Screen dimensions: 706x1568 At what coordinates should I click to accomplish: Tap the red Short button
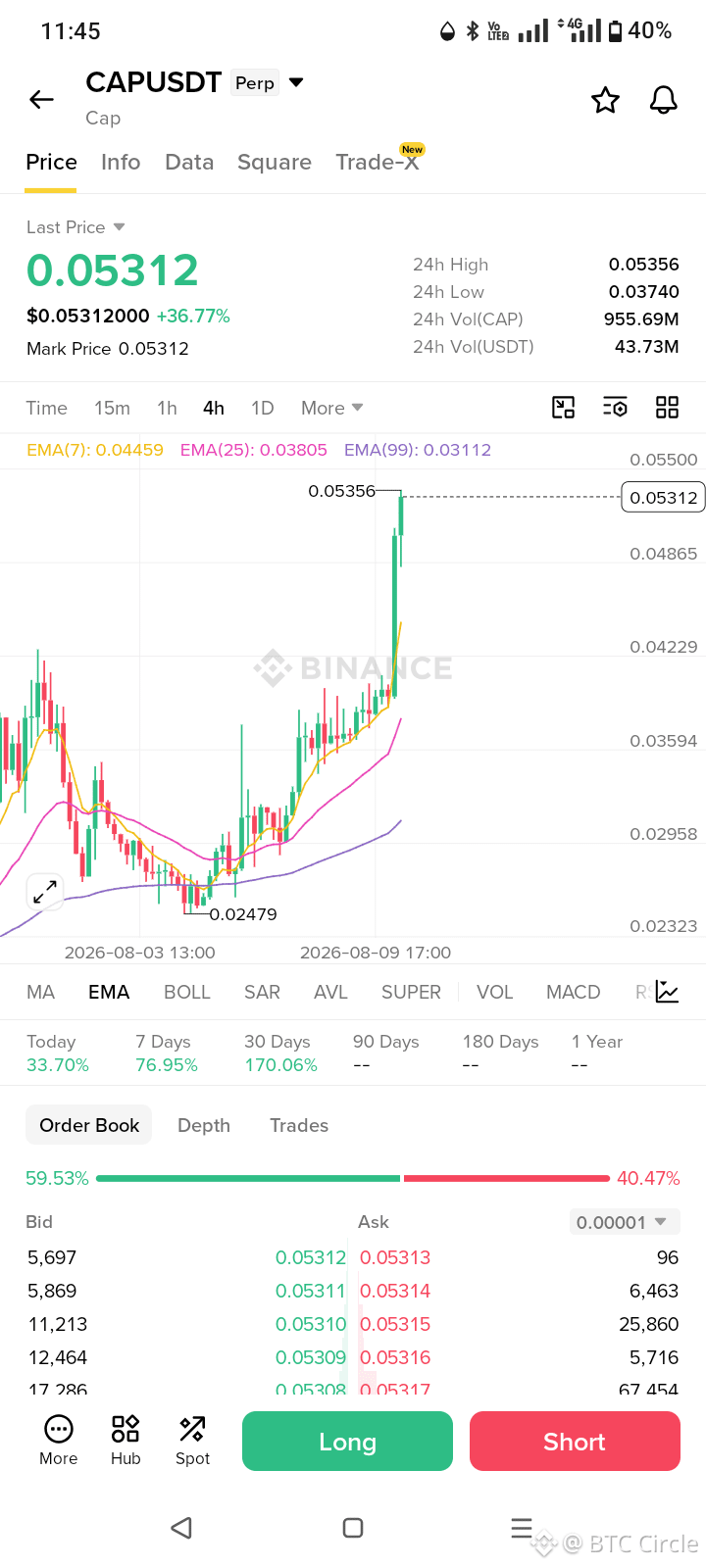(575, 1441)
